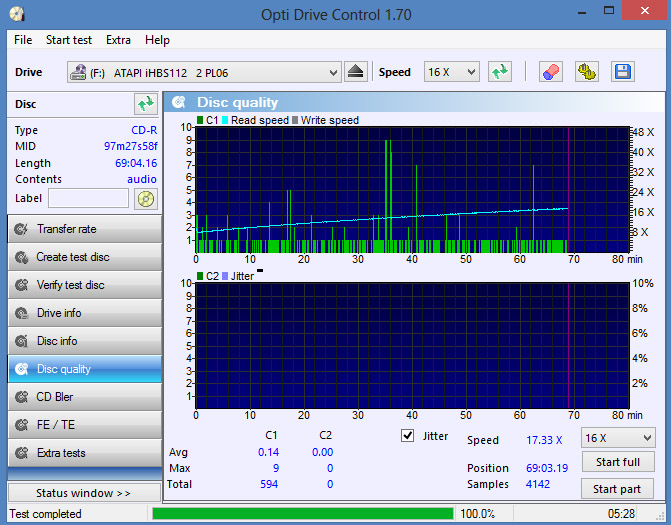Click the Disc info icon

click(21, 341)
